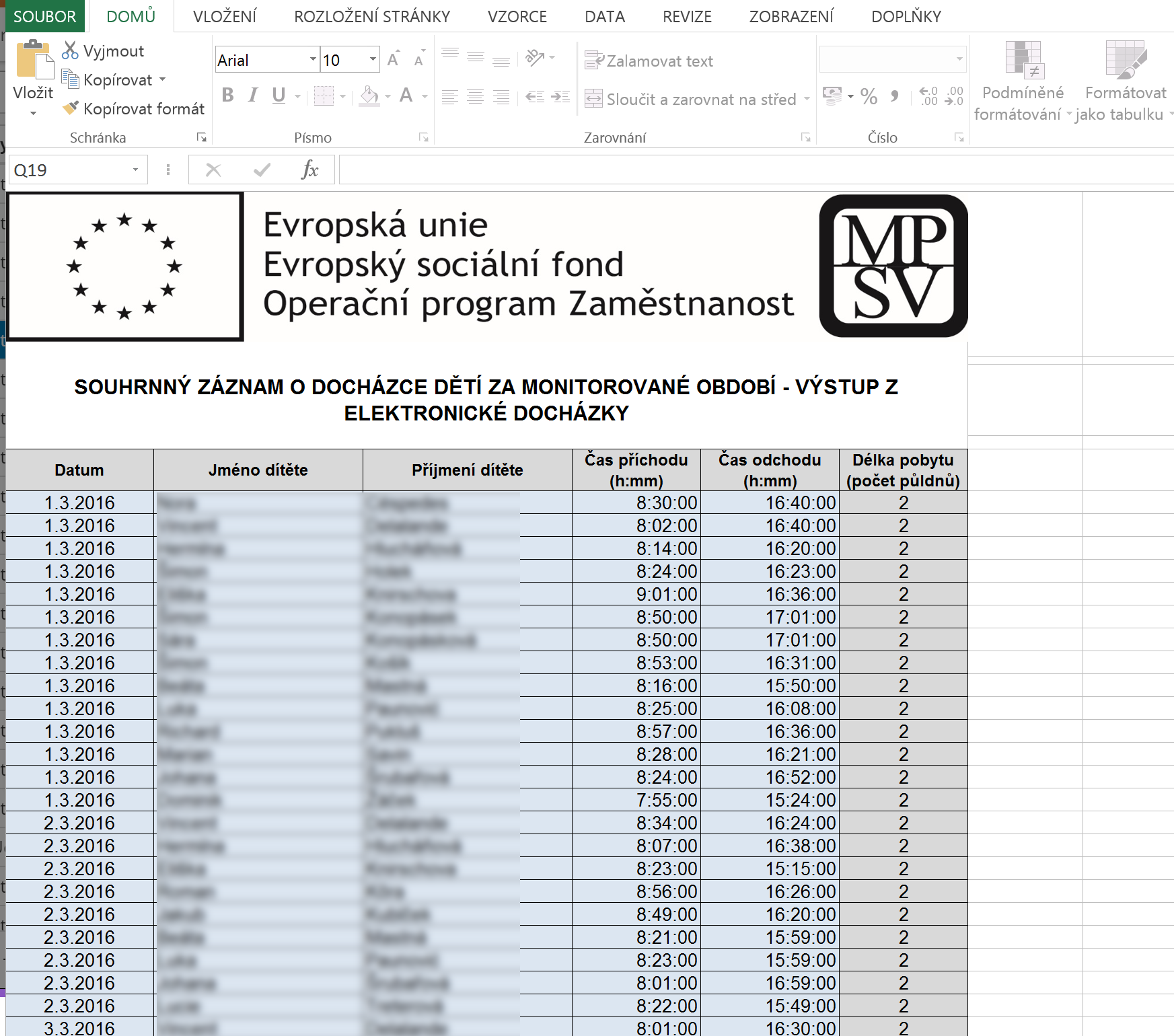Image resolution: width=1174 pixels, height=1036 pixels.
Task: Expand fill color dropdown arrow
Action: pos(388,96)
